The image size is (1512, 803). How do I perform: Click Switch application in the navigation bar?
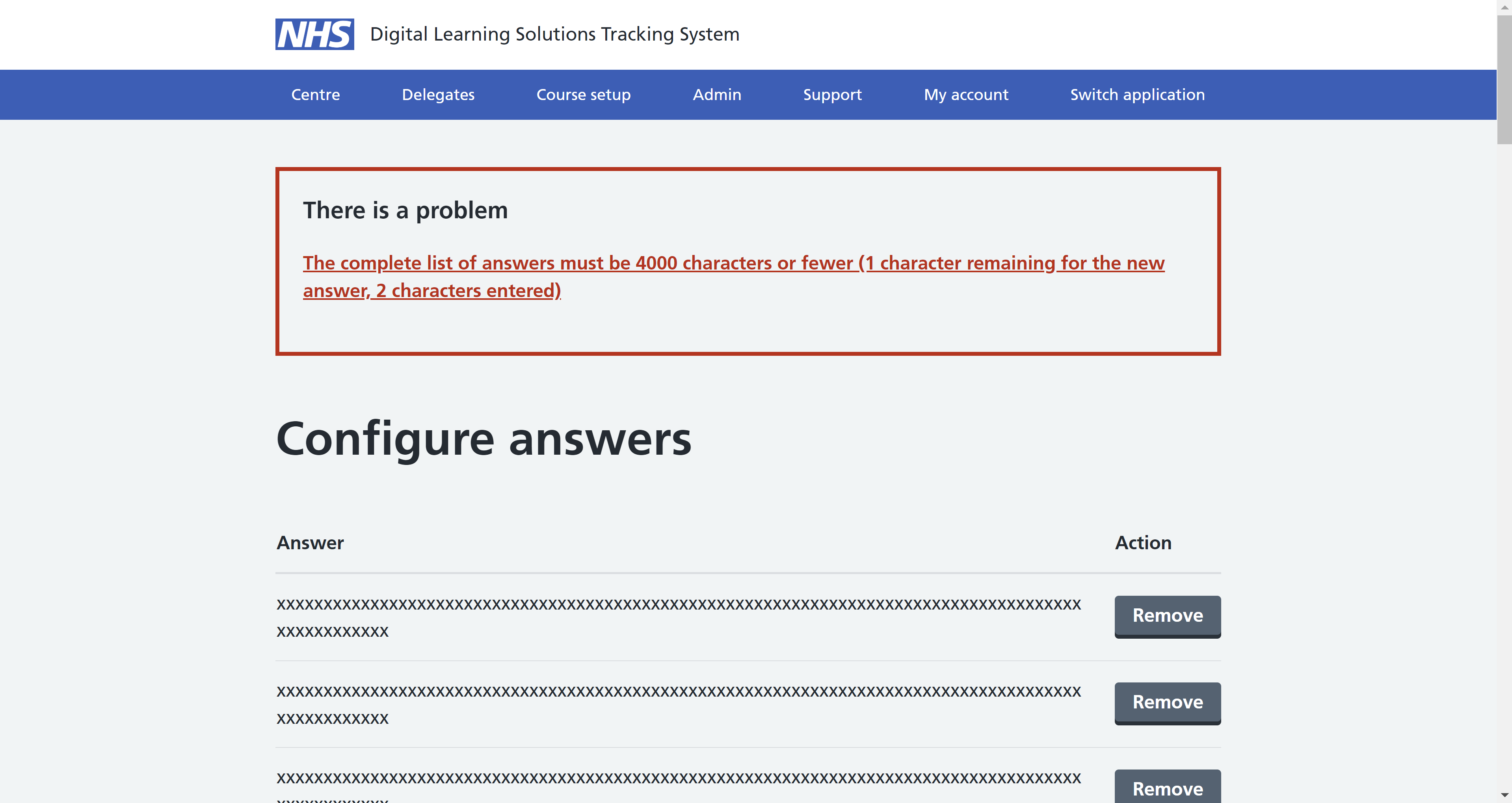click(1137, 95)
